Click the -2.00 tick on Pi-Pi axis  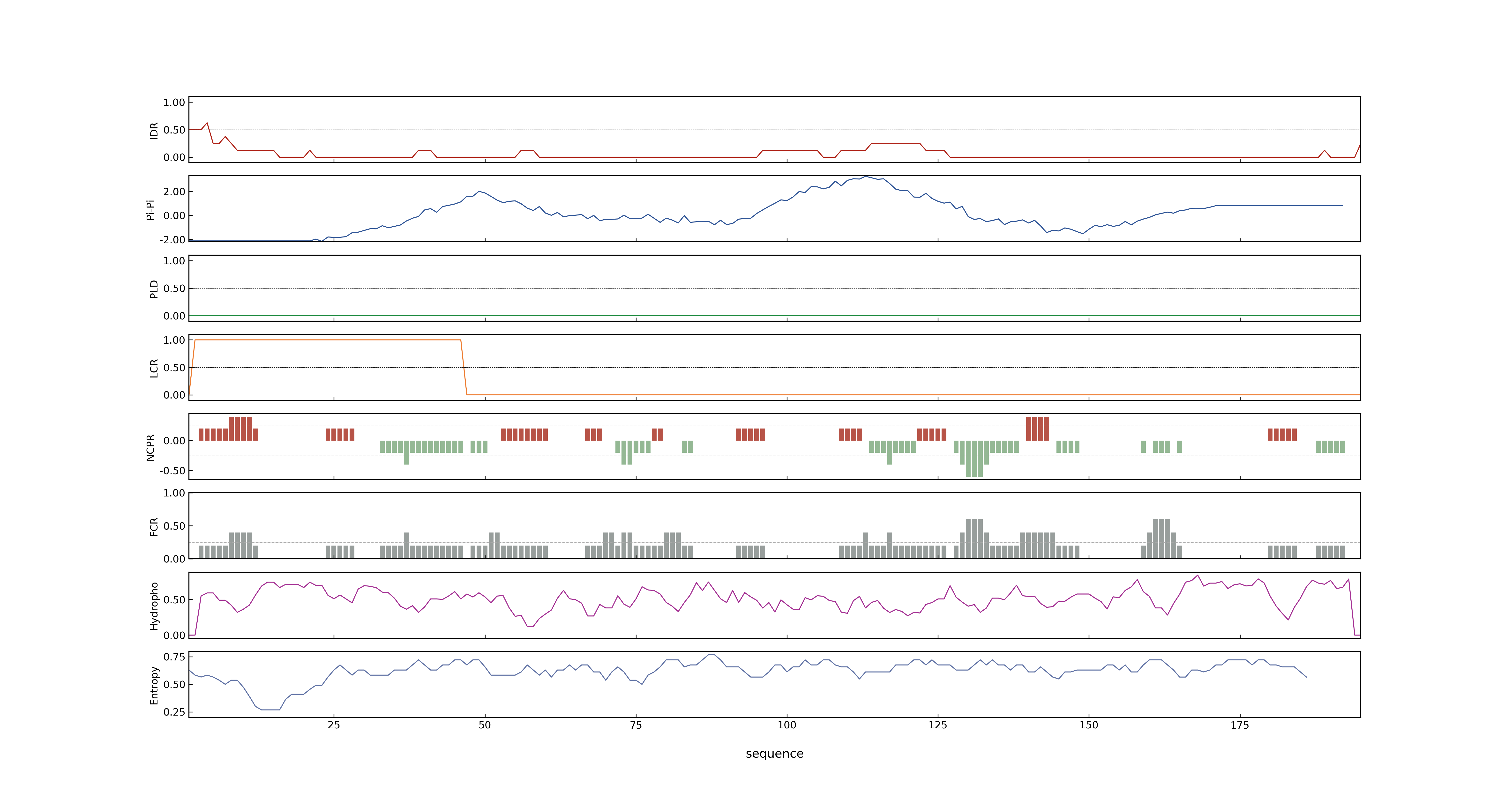pos(172,239)
